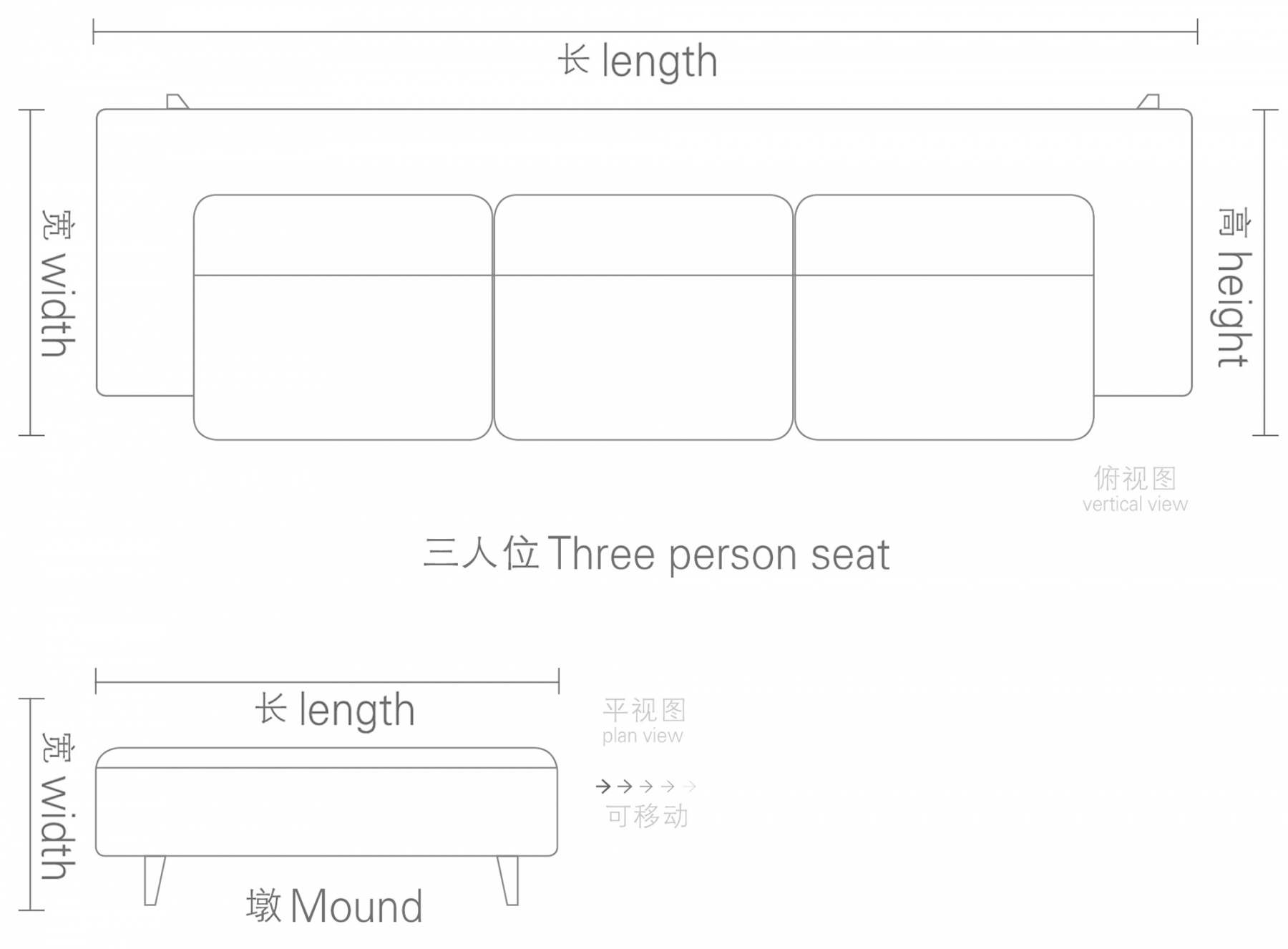Click the ottoman body drawing
Viewport: 1288px width, 949px height.
[x=326, y=802]
